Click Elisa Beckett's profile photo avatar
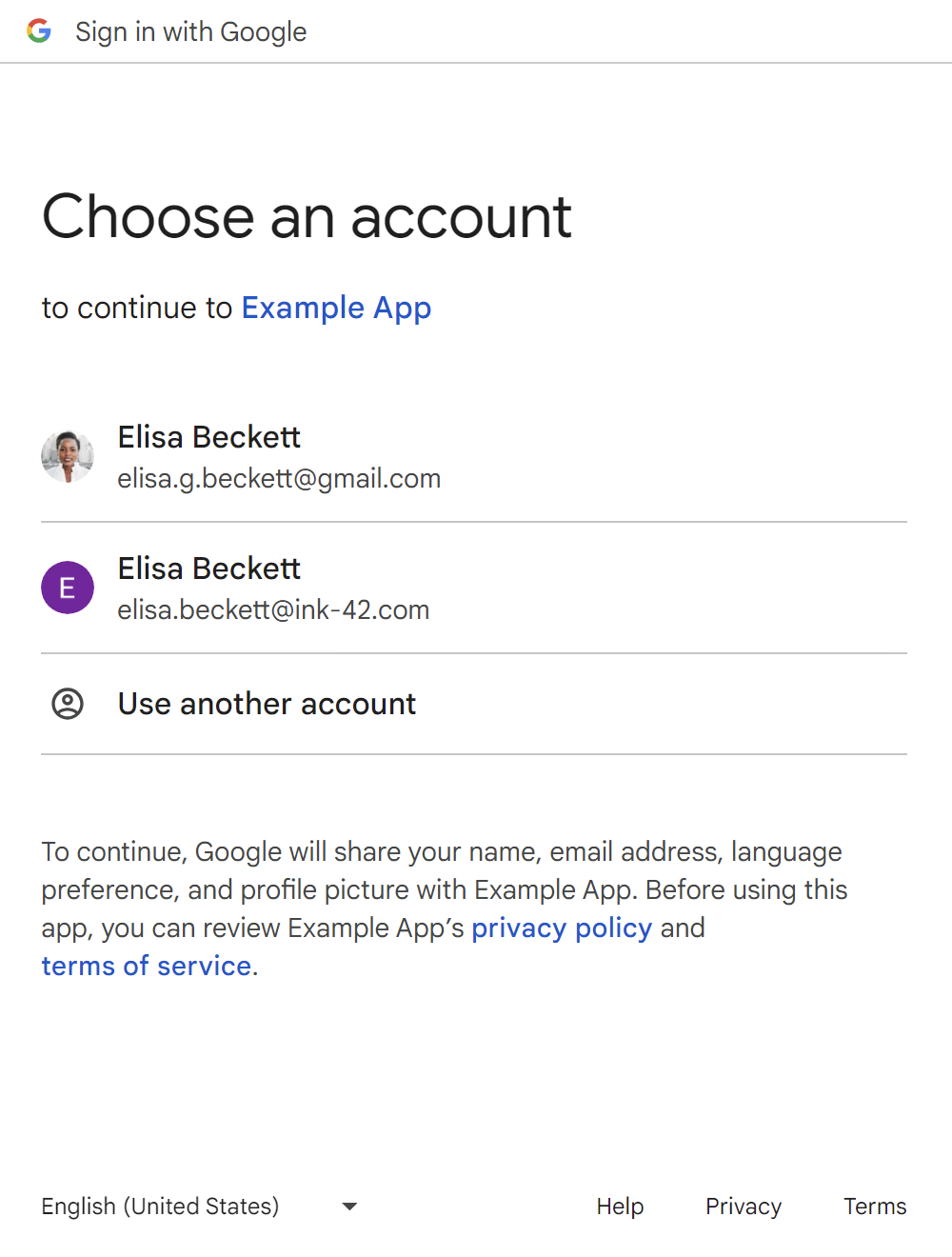Screen dimensions: 952x1257 [67, 456]
